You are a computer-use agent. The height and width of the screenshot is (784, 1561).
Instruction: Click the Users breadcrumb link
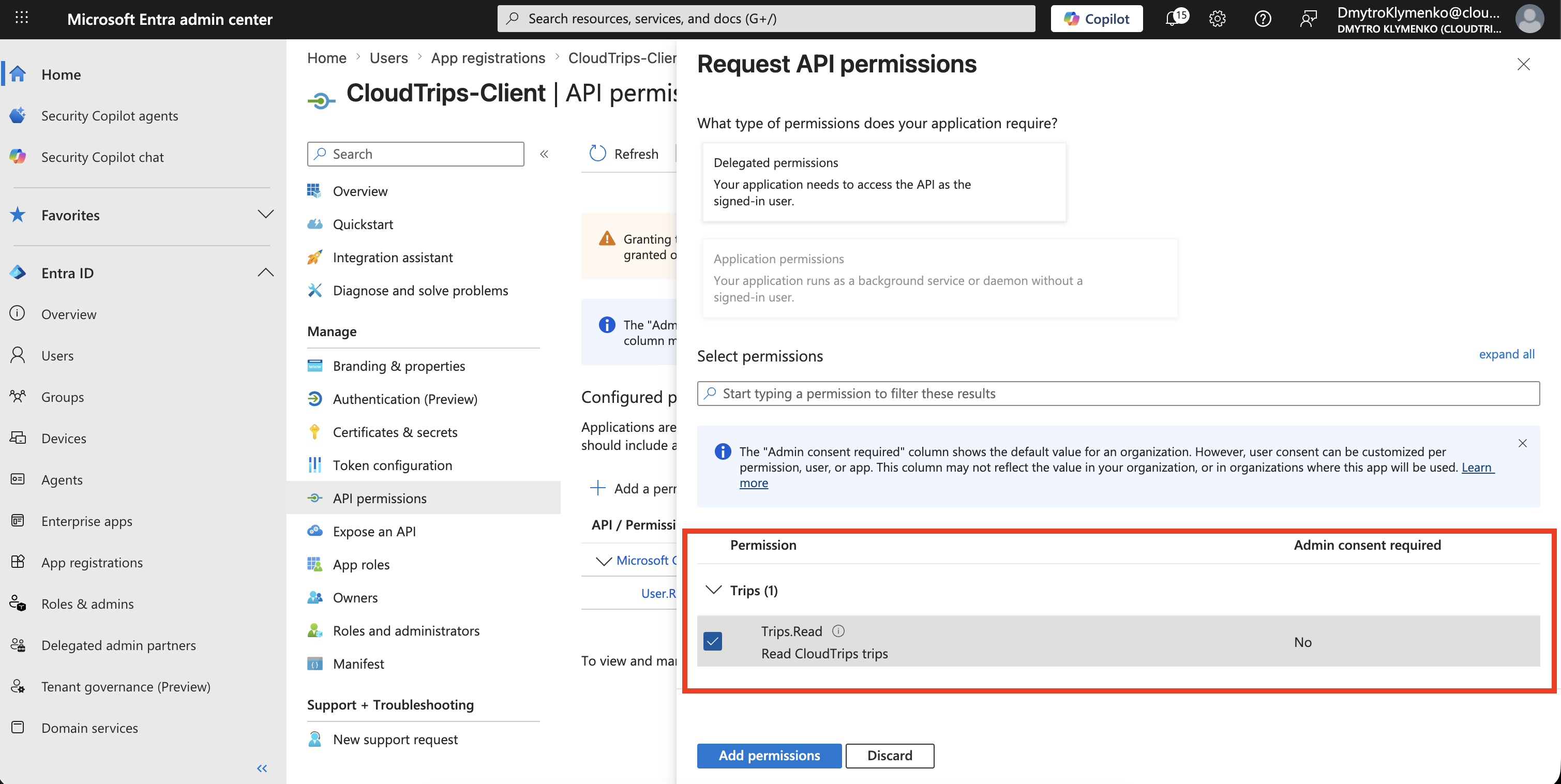click(x=388, y=58)
